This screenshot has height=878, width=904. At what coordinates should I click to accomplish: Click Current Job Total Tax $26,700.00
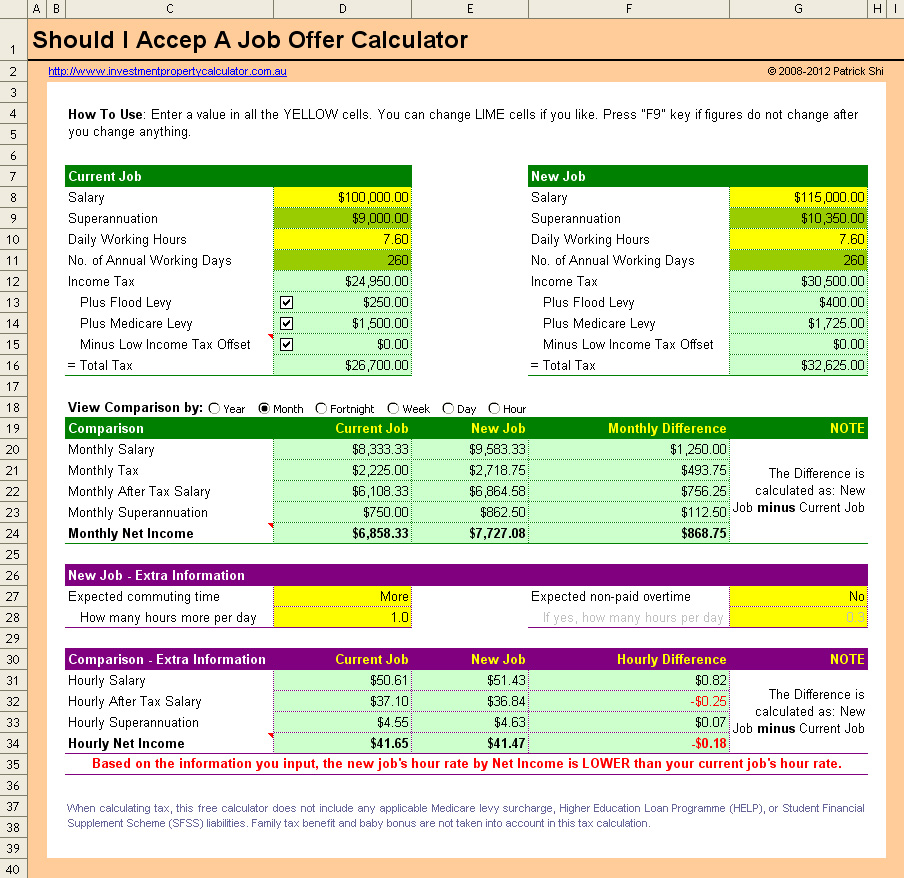[x=342, y=365]
